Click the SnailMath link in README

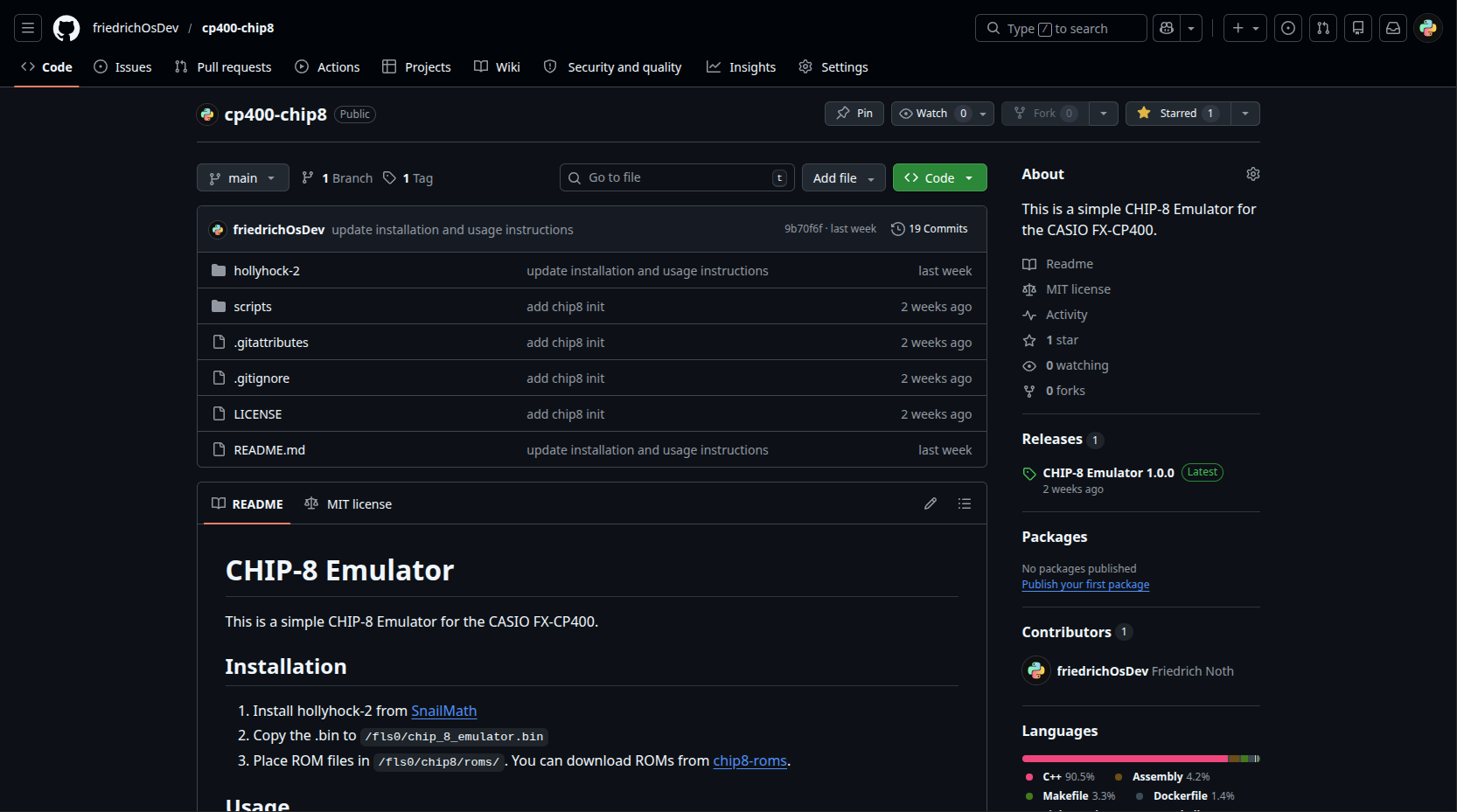444,711
